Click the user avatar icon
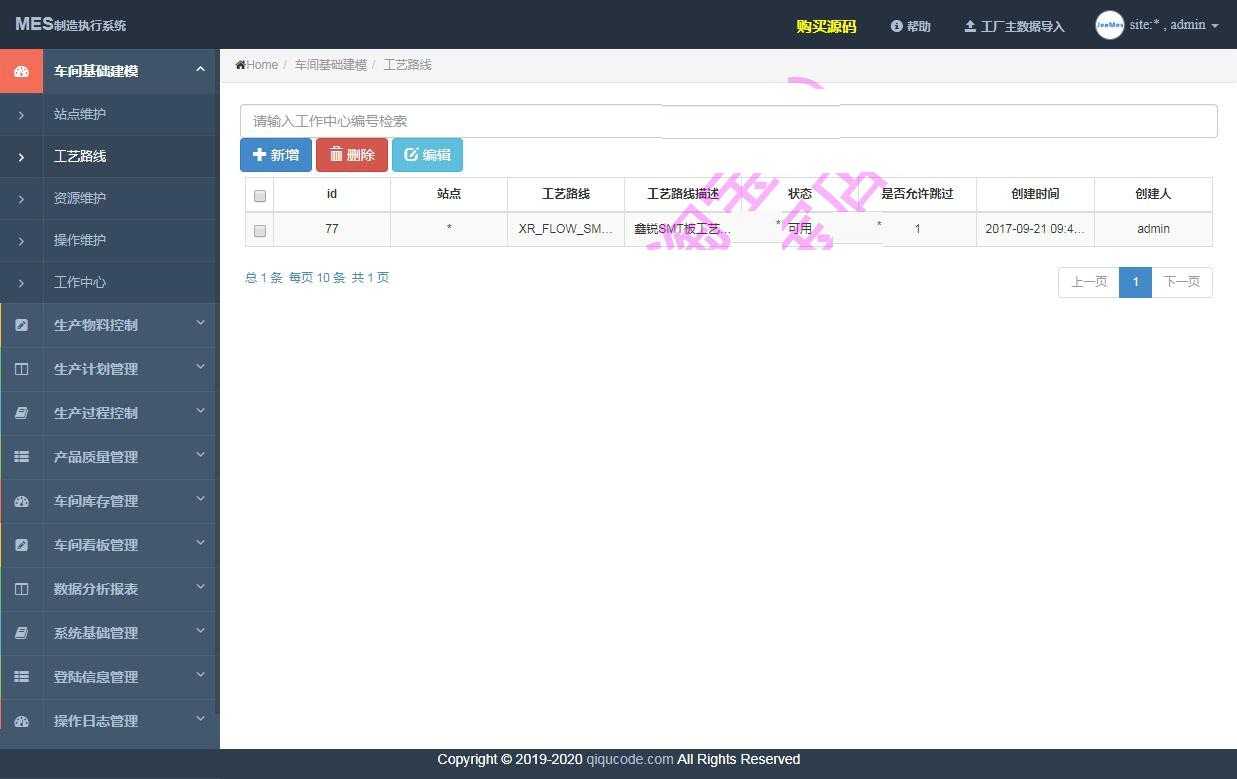1237x779 pixels. point(1109,25)
